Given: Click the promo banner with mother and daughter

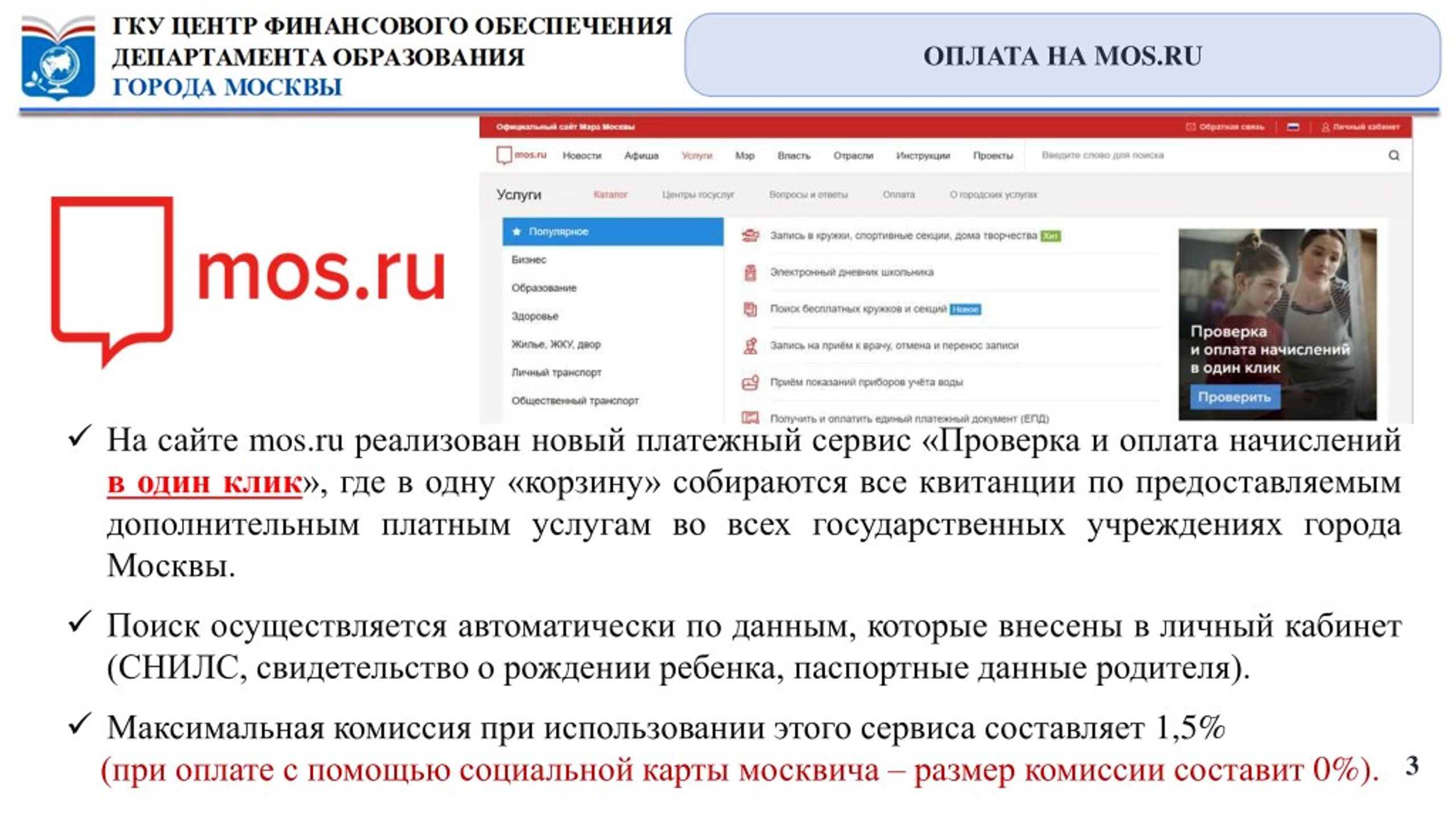Looking at the screenshot, I should click(x=1277, y=324).
